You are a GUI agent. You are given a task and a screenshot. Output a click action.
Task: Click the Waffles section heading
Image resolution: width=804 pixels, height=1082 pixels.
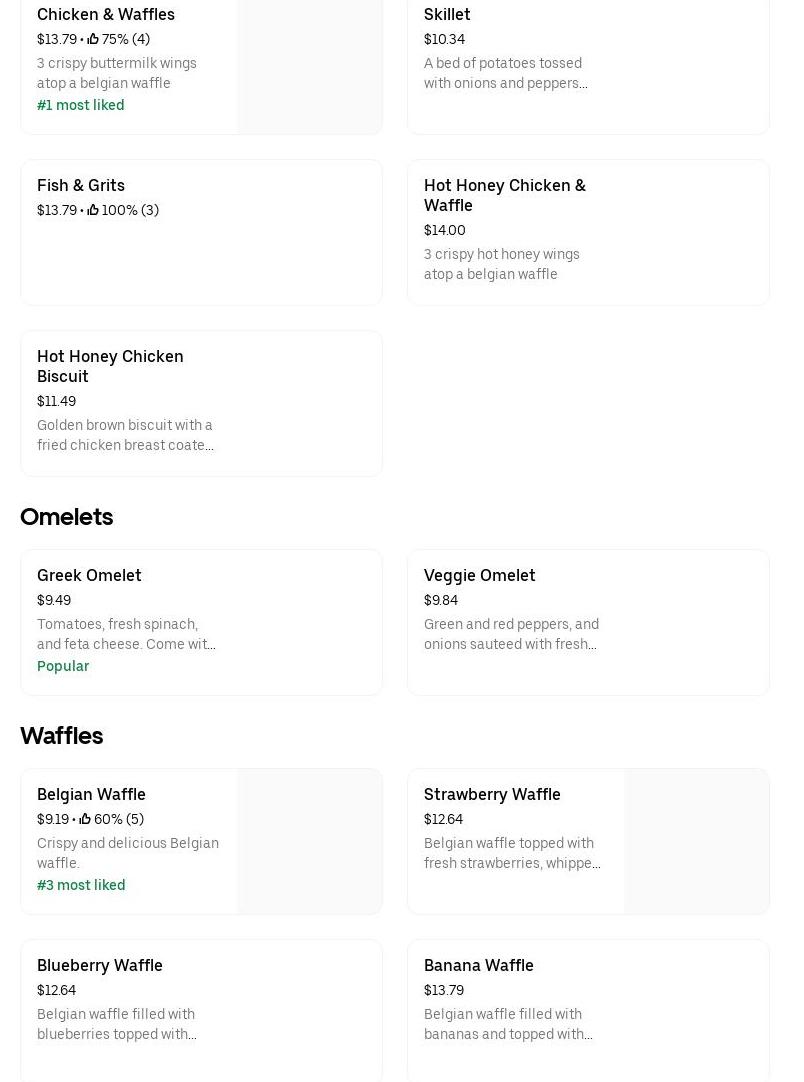[62, 736]
